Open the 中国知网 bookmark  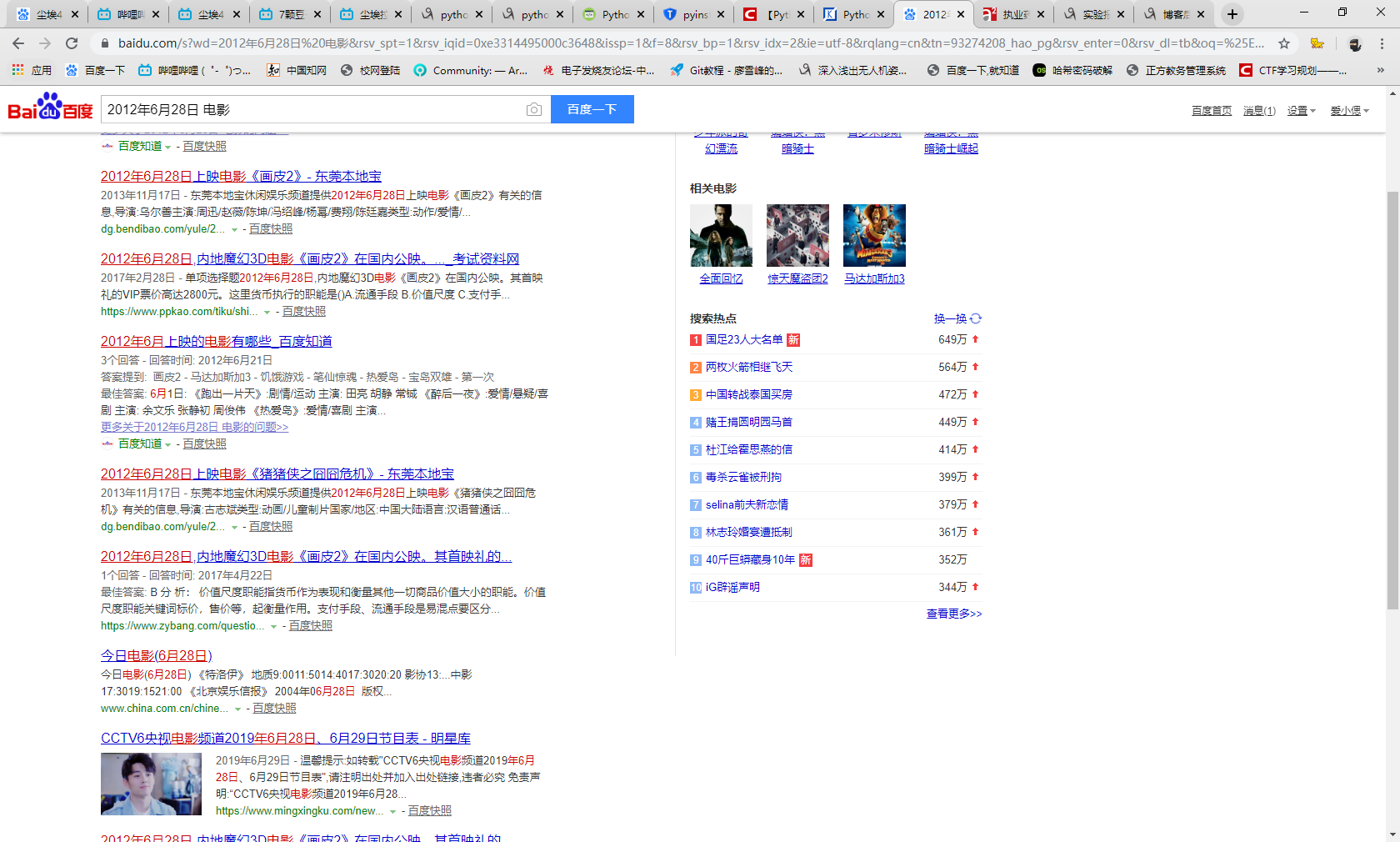[x=297, y=71]
